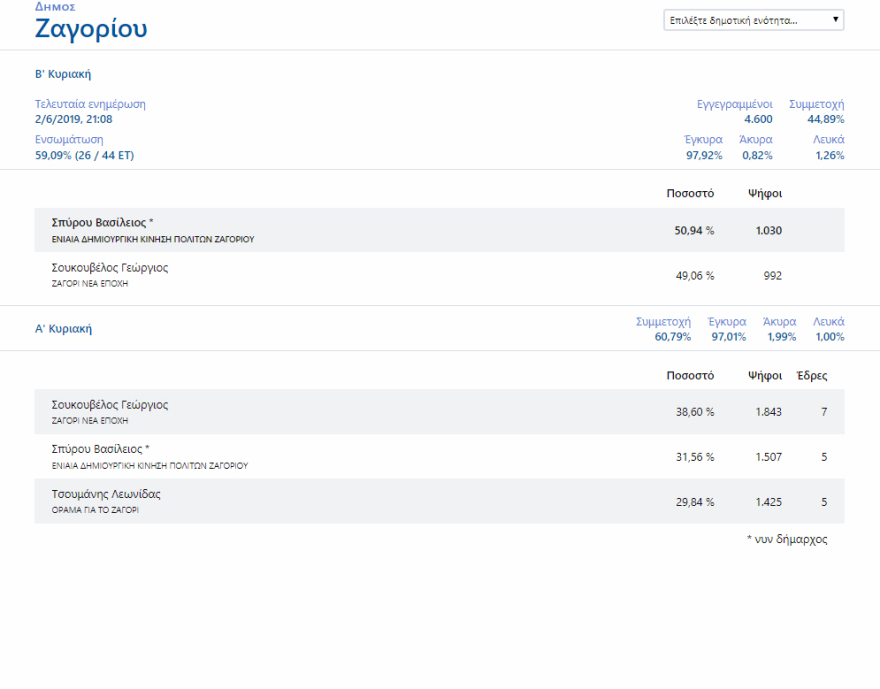
Task: Click Ψήφοι column header in second-round table
Action: (764, 193)
